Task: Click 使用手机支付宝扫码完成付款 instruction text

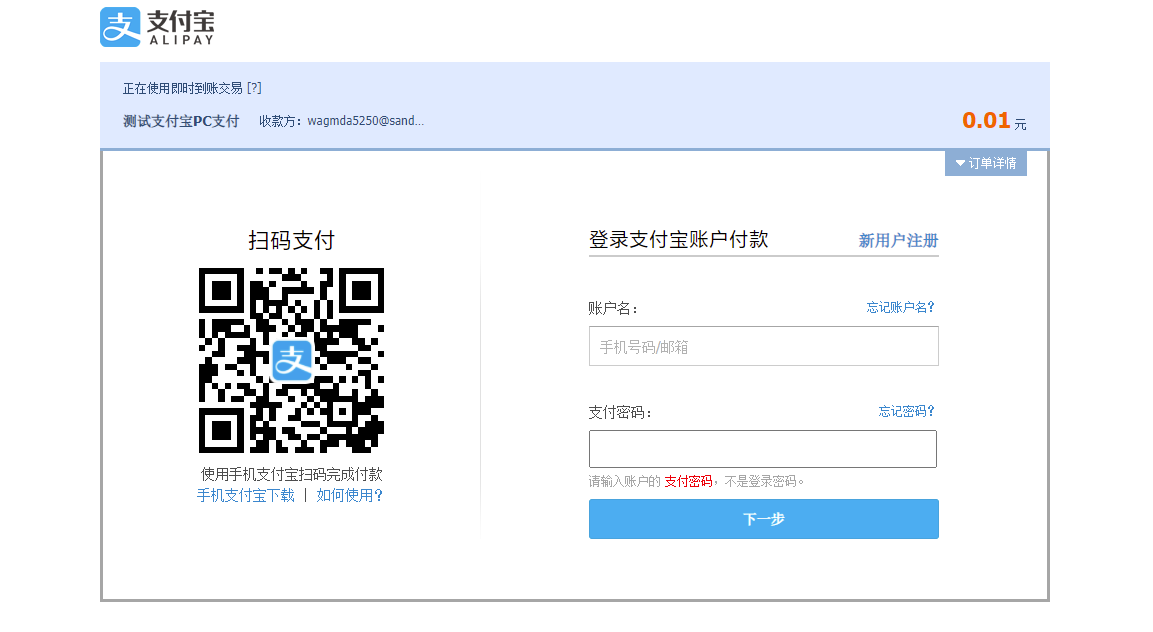Action: click(x=292, y=475)
